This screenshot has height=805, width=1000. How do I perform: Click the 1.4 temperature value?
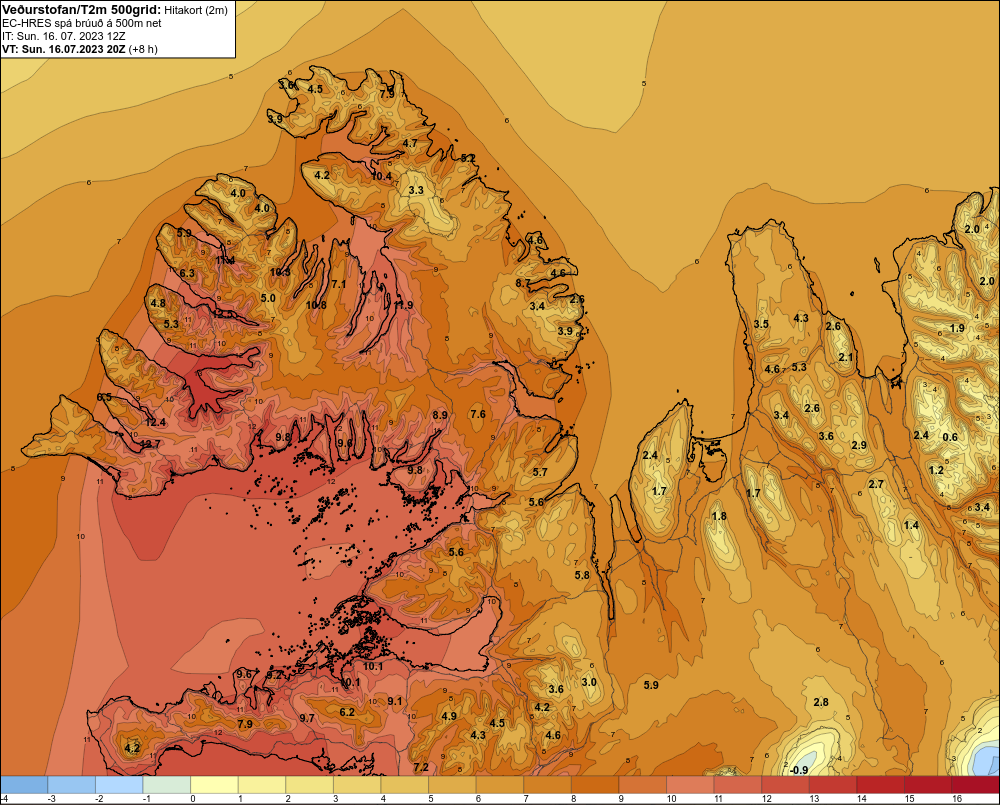pos(911,525)
